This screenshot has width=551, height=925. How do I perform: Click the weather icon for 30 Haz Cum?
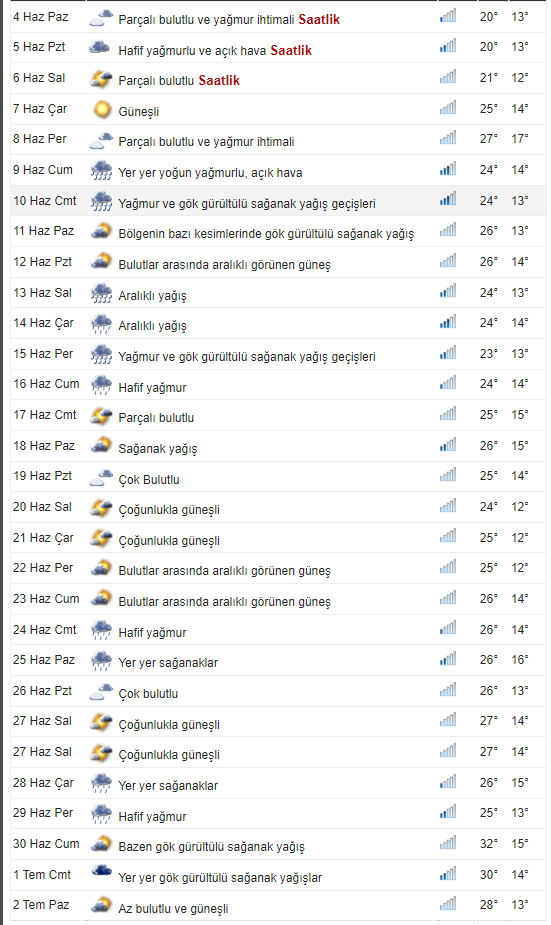click(101, 845)
